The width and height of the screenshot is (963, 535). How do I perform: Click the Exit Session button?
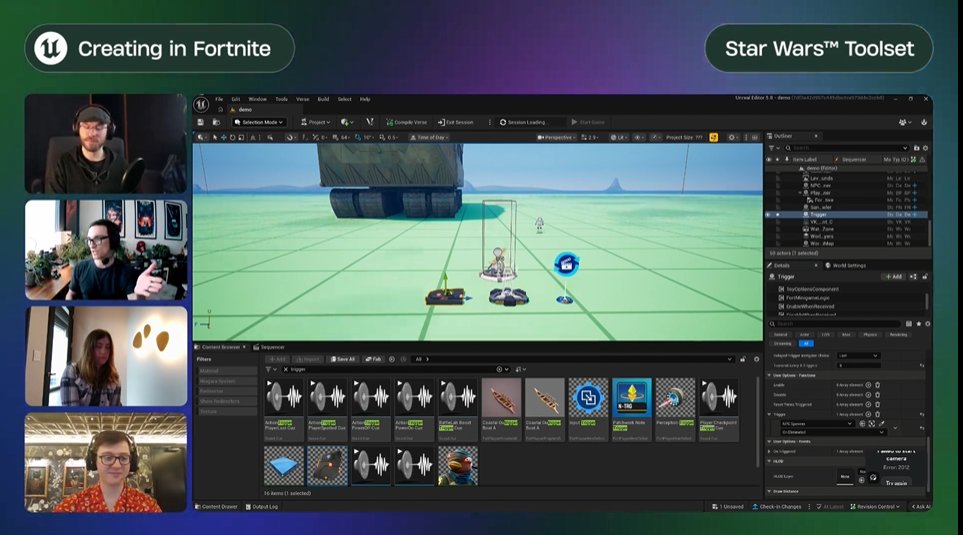(x=456, y=122)
